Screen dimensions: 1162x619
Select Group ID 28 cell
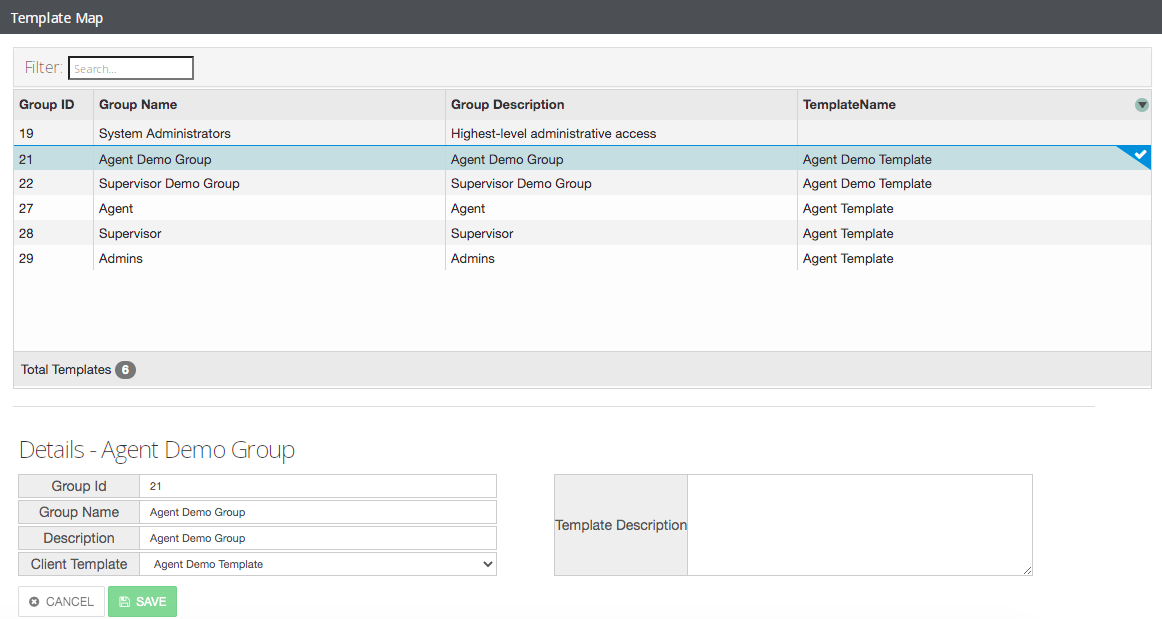coord(53,234)
